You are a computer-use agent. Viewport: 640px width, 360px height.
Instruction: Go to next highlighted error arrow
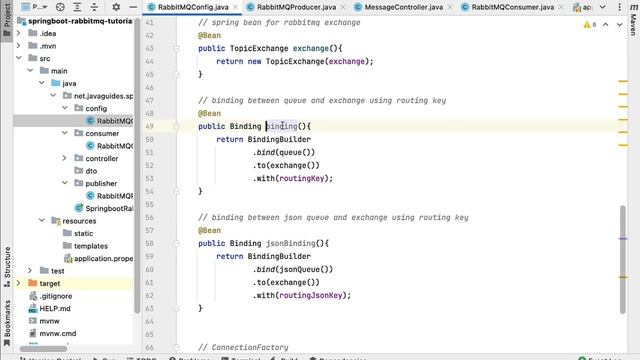pos(619,24)
